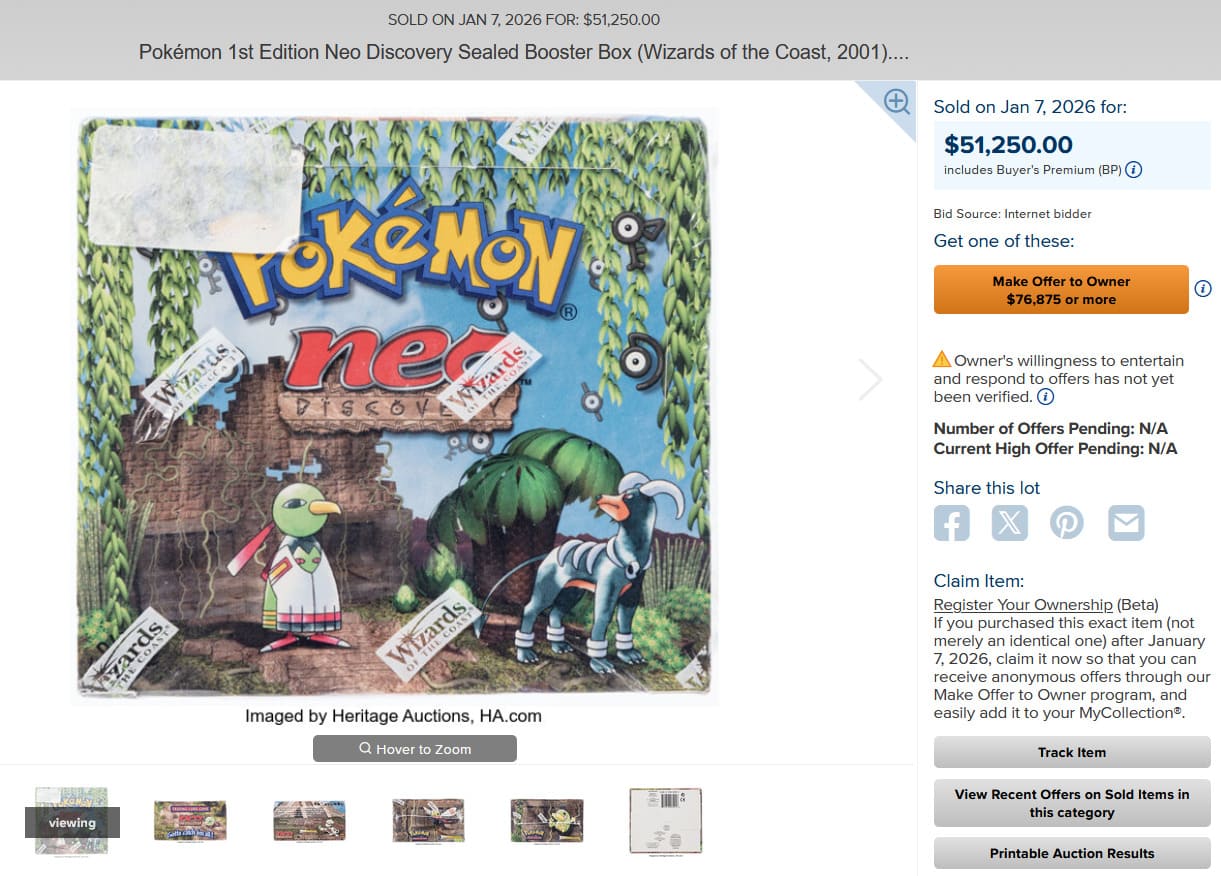
Task: Select the second box-side thumbnail
Action: pos(190,821)
